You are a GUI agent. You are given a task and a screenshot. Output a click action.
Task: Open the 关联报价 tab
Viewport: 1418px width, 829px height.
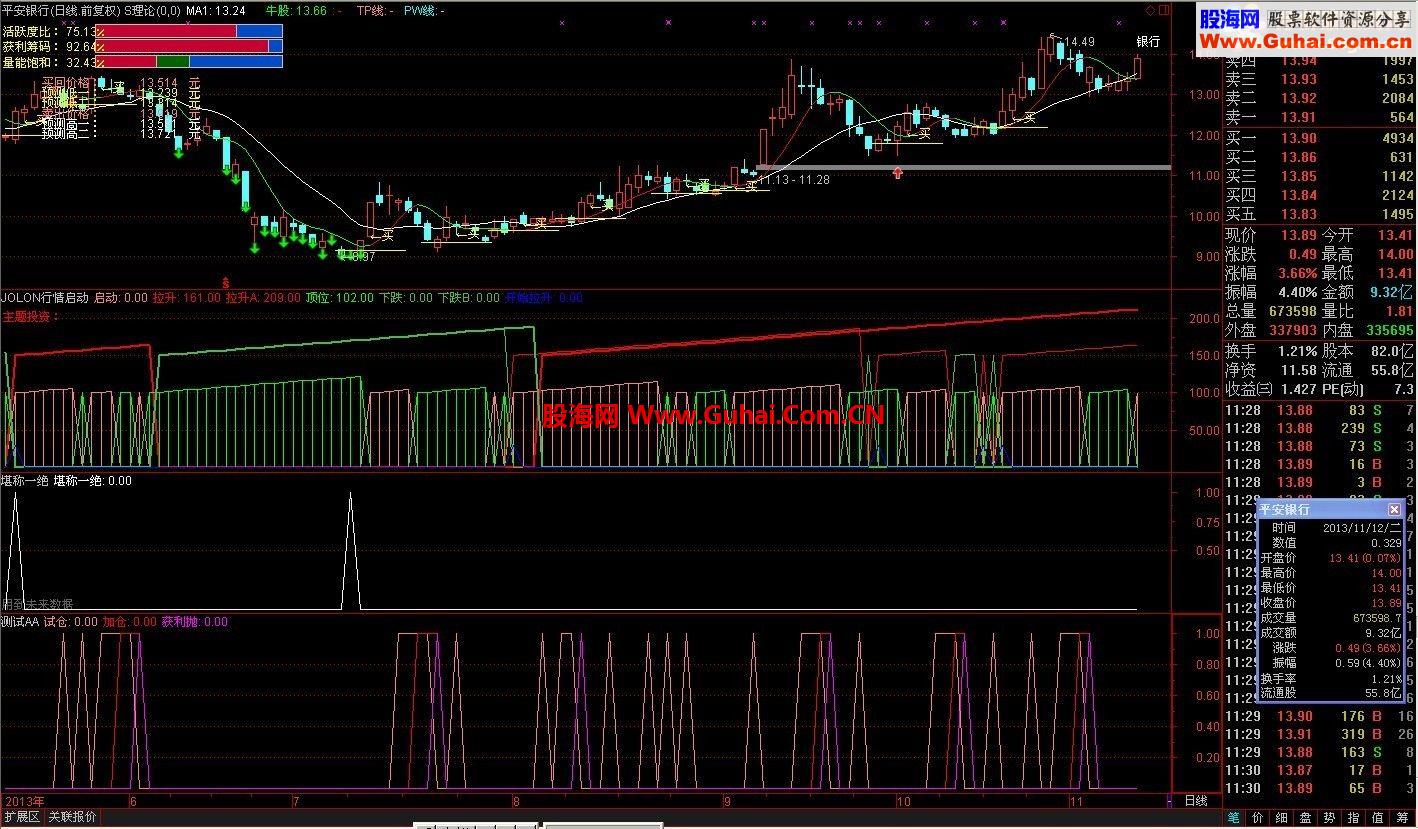coord(73,817)
